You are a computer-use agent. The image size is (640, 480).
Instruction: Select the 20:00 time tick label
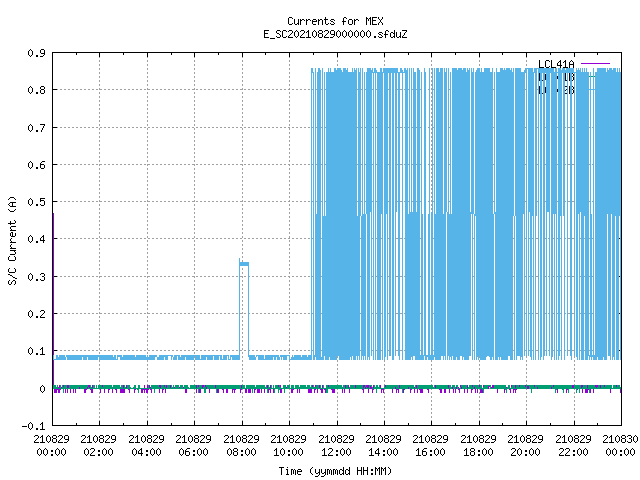coord(525,452)
